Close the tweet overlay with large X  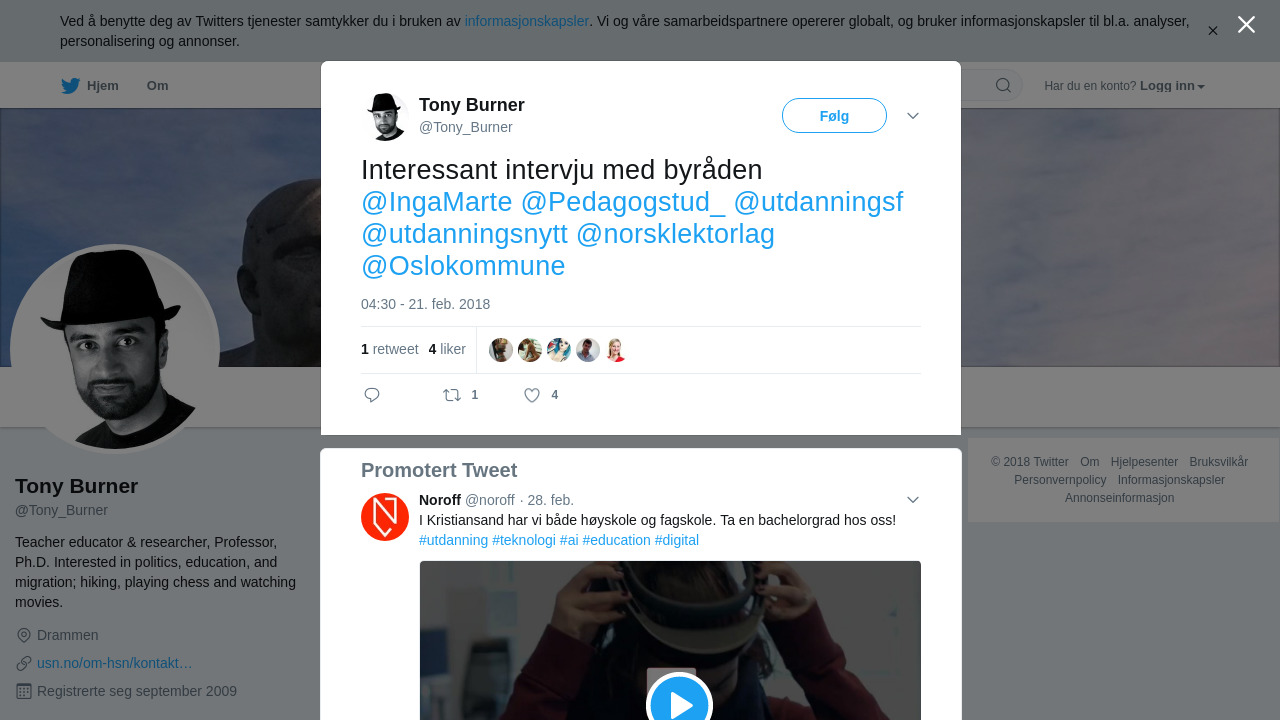[1246, 25]
